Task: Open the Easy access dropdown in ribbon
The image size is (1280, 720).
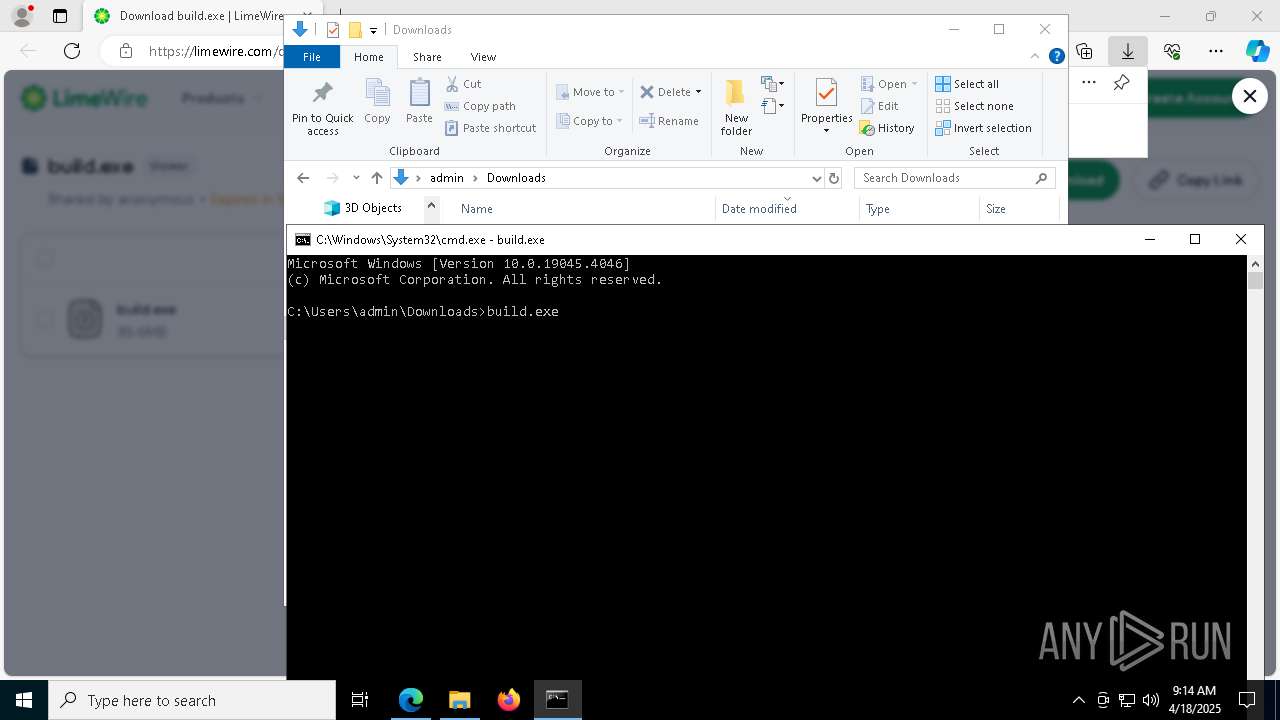Action: point(772,105)
